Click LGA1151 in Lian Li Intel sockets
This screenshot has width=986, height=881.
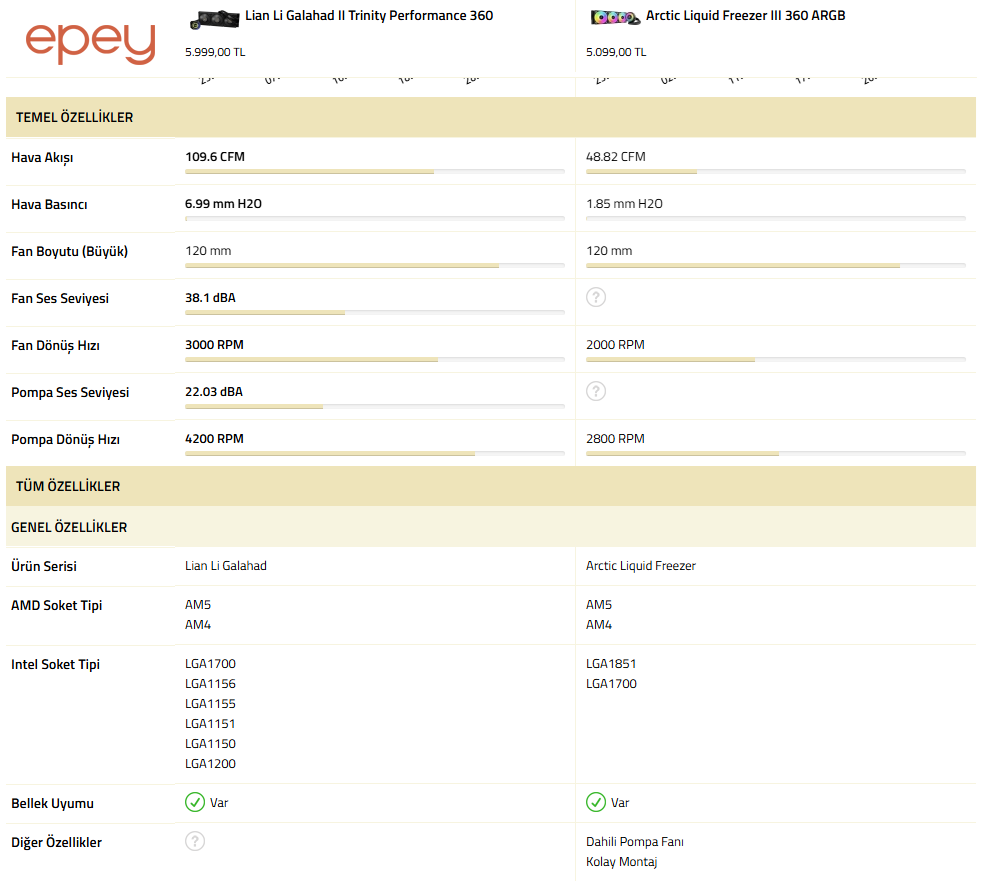point(210,724)
